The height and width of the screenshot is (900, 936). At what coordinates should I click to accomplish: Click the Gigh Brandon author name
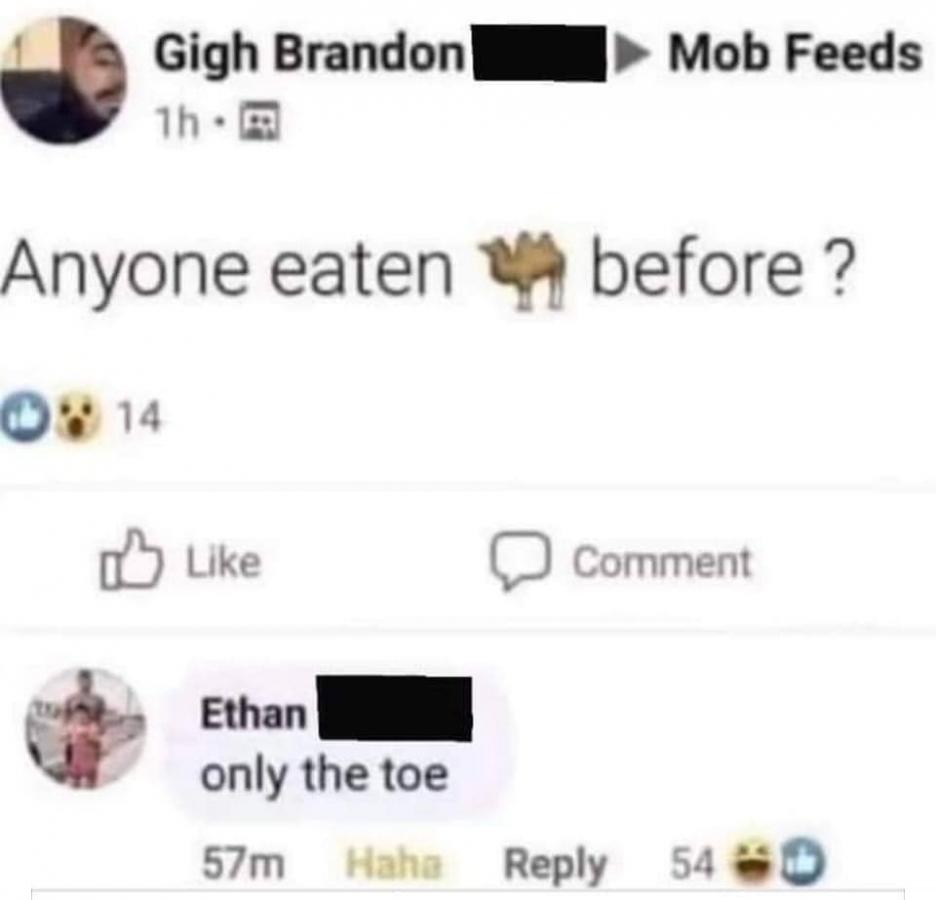click(x=309, y=54)
